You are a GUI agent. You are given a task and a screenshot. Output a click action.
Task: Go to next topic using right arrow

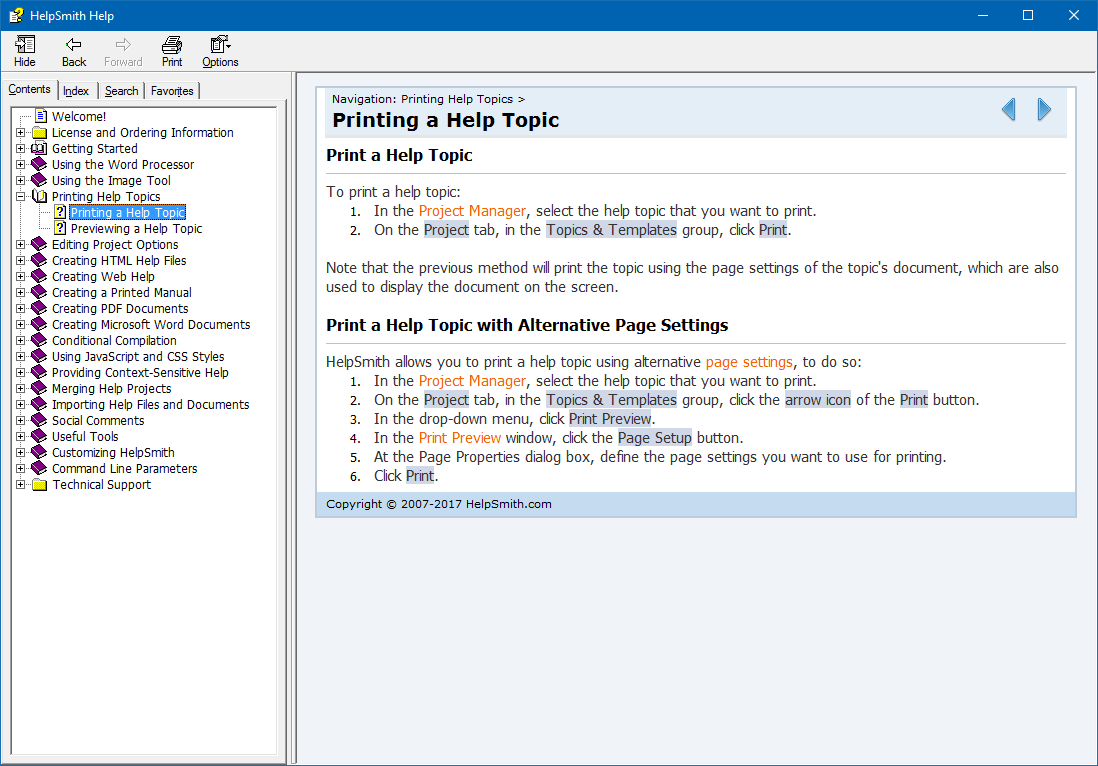(x=1044, y=110)
